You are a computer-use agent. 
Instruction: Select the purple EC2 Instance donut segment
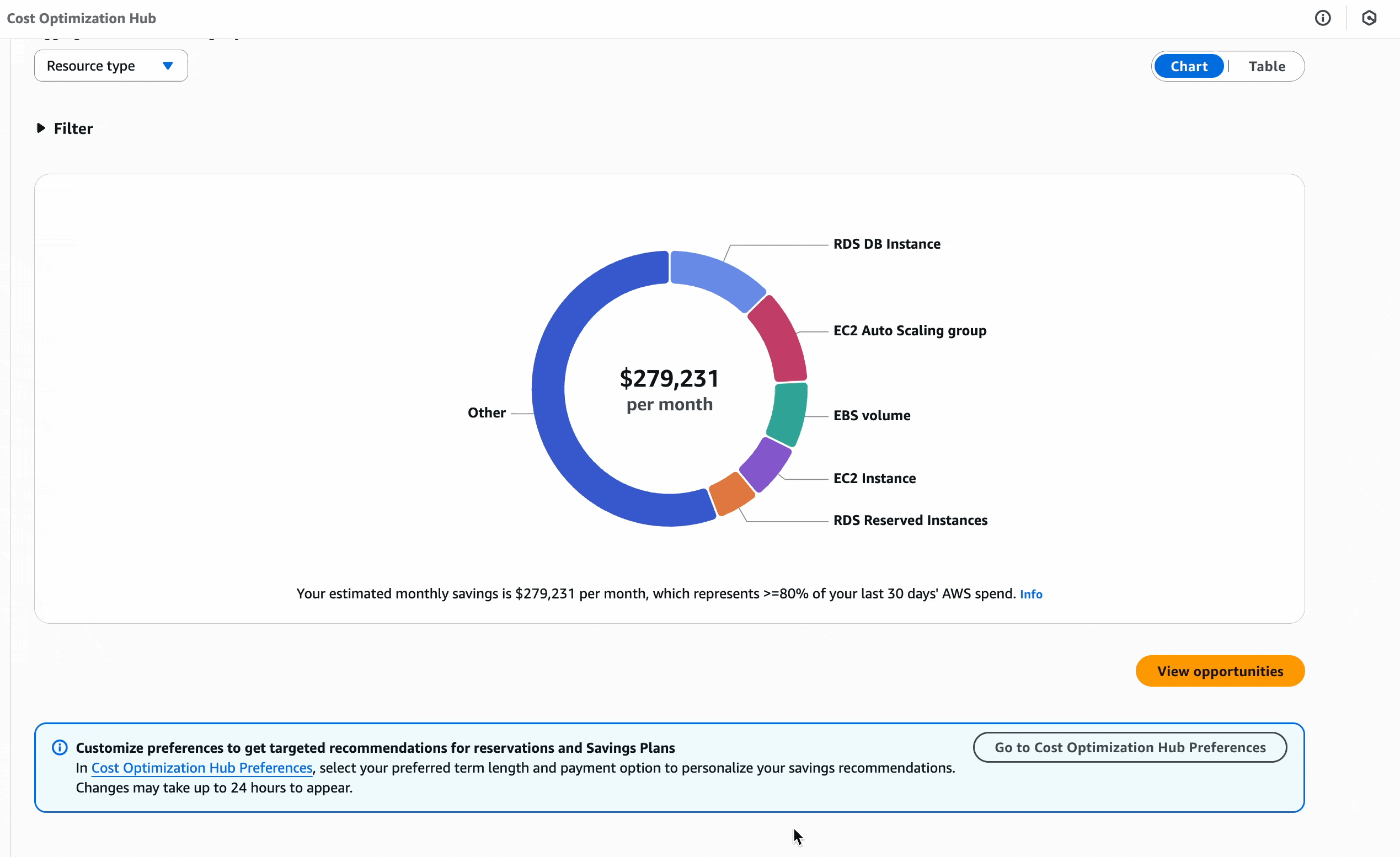point(766,463)
